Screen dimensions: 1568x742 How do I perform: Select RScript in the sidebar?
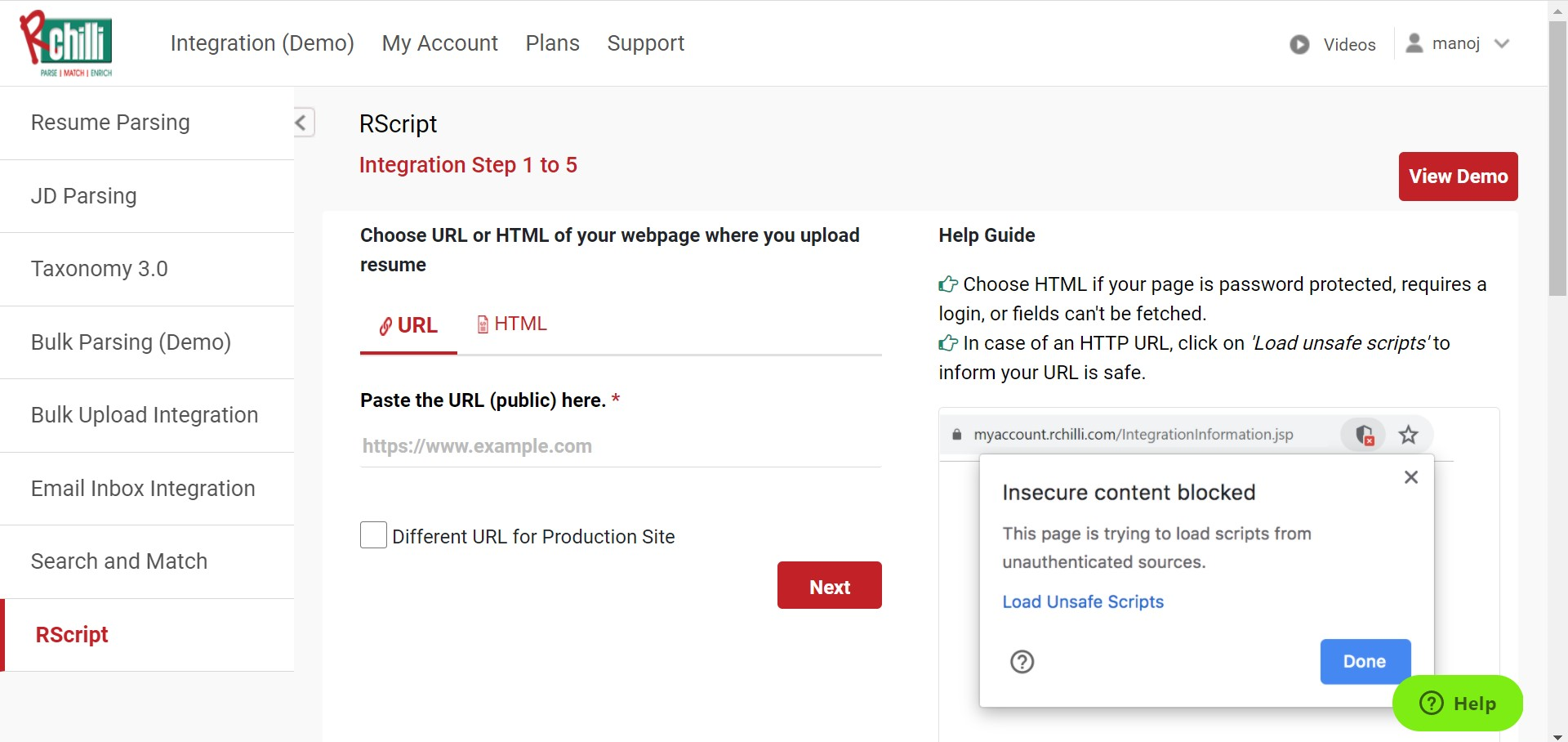(147, 635)
